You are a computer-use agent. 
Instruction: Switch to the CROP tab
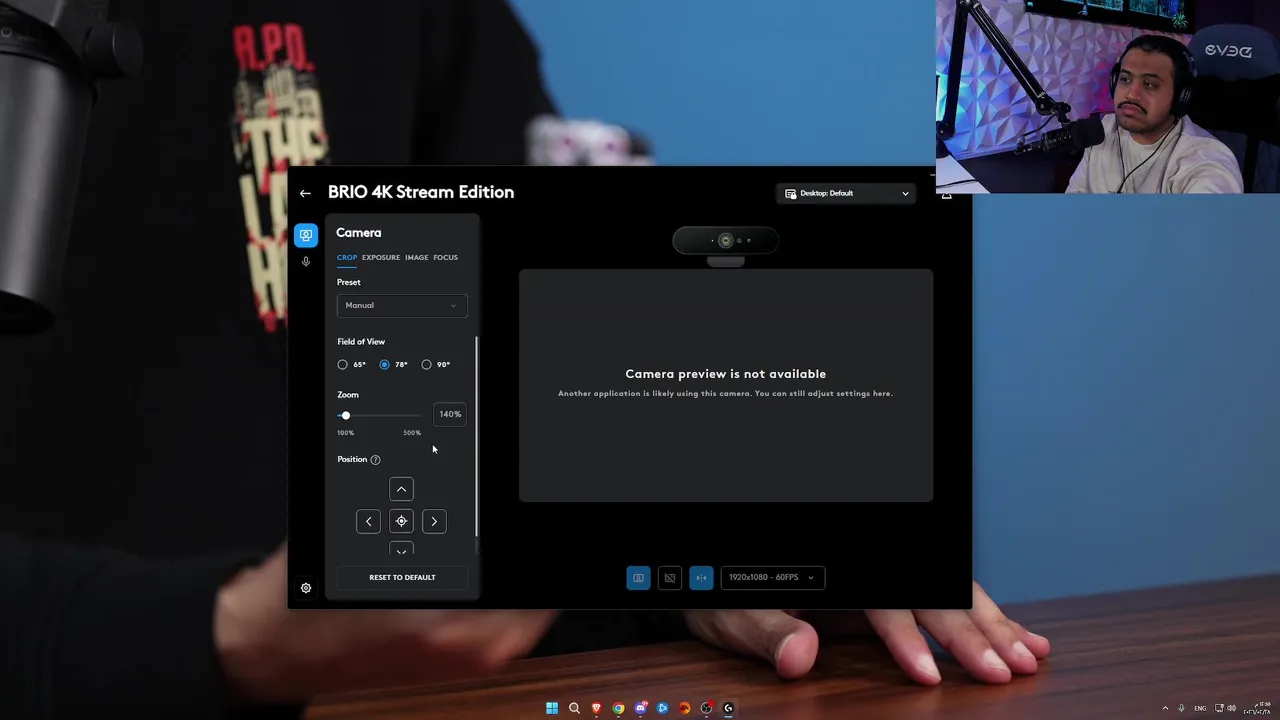tap(347, 258)
